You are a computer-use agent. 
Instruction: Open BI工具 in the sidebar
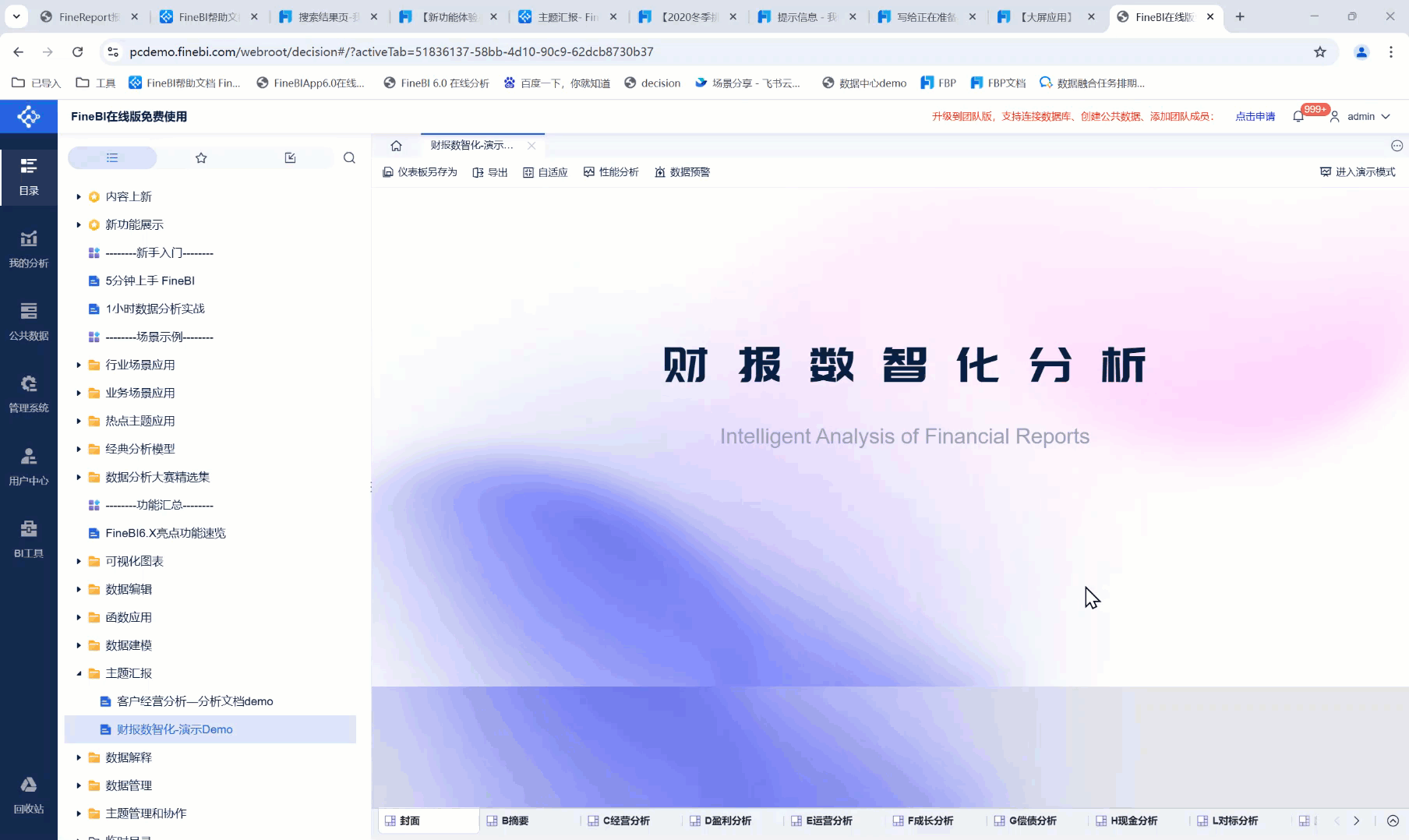tap(29, 539)
